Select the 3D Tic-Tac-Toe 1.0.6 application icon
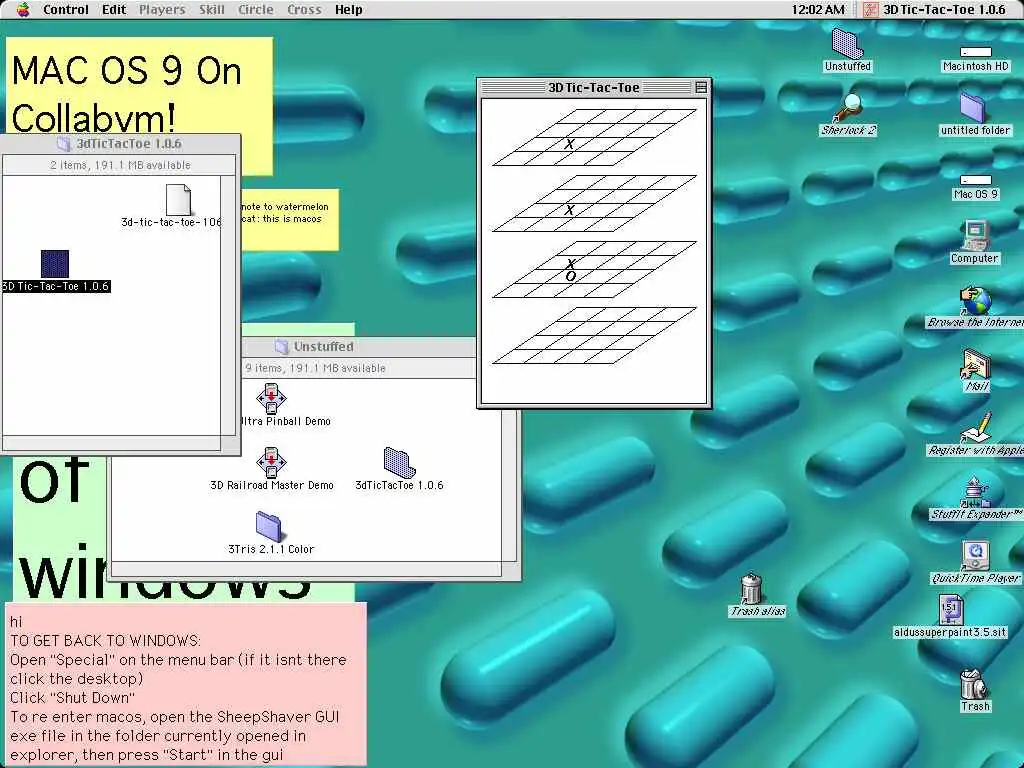This screenshot has height=768, width=1024. 55,264
